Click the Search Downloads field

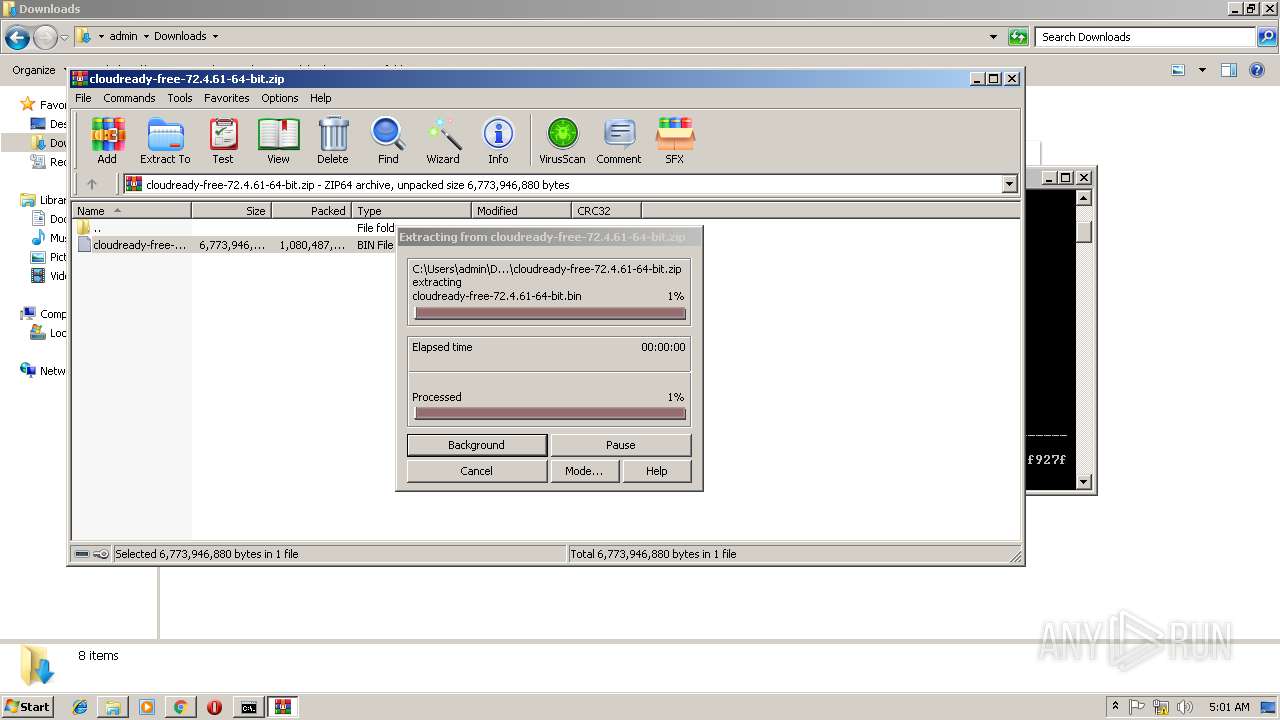tap(1146, 37)
